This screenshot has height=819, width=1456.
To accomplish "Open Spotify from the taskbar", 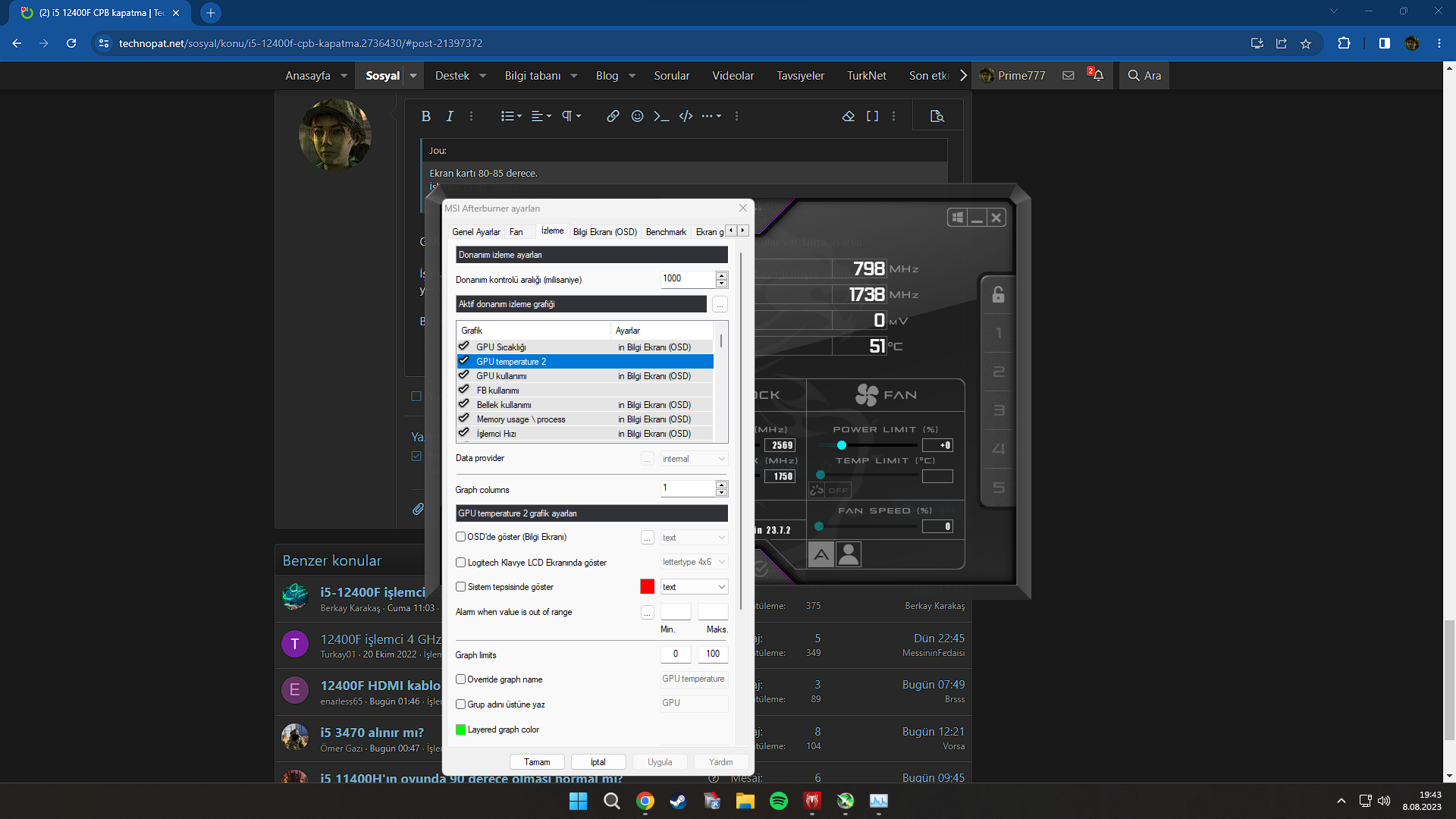I will 778,801.
